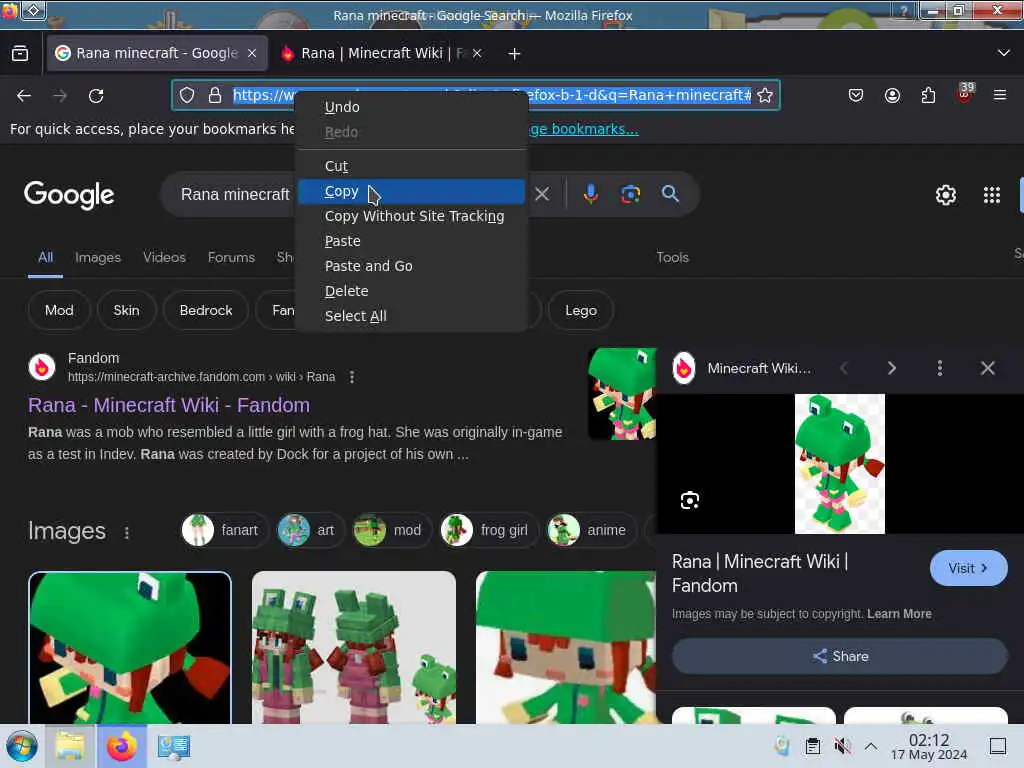Choose Delete in the context menu
The height and width of the screenshot is (768, 1024).
pos(411,291)
